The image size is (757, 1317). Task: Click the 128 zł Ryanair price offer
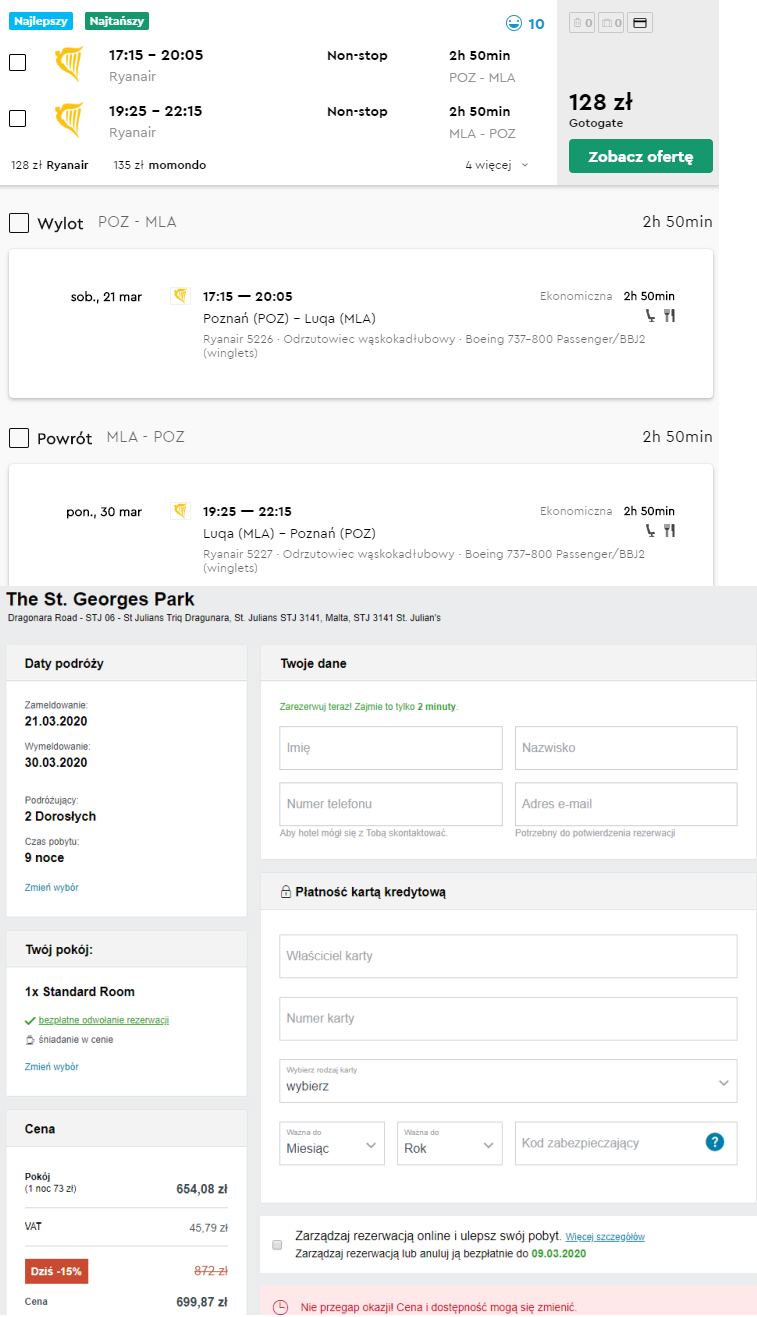[50, 165]
